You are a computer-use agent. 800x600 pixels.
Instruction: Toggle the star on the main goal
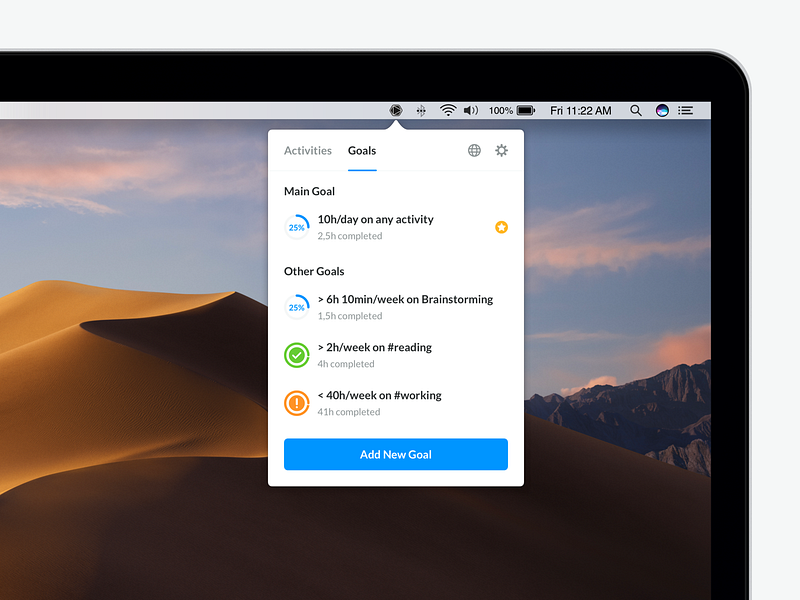tap(502, 228)
